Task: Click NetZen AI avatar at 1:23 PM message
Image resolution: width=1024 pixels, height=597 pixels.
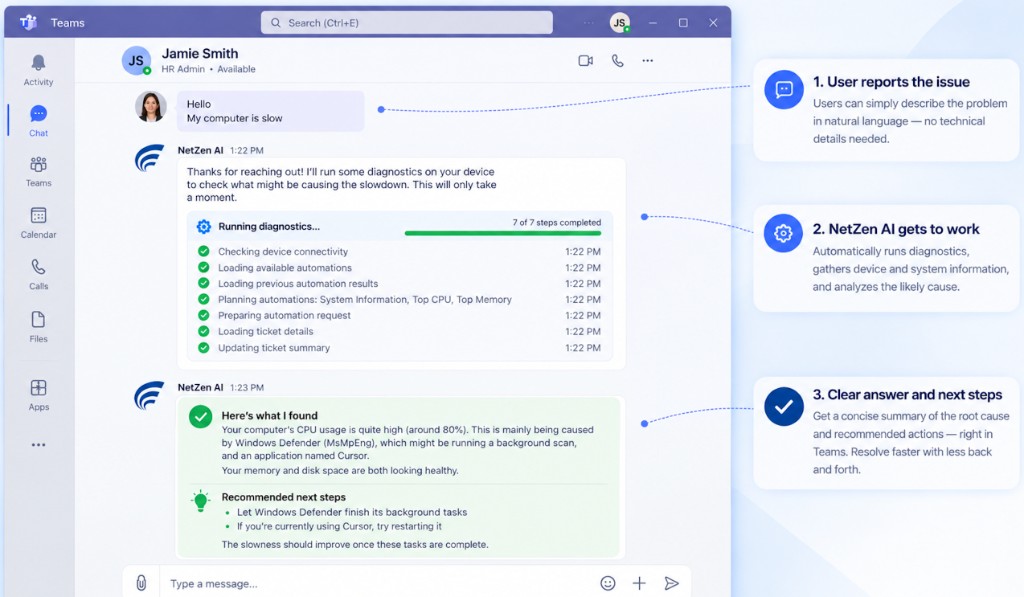Action: [150, 396]
